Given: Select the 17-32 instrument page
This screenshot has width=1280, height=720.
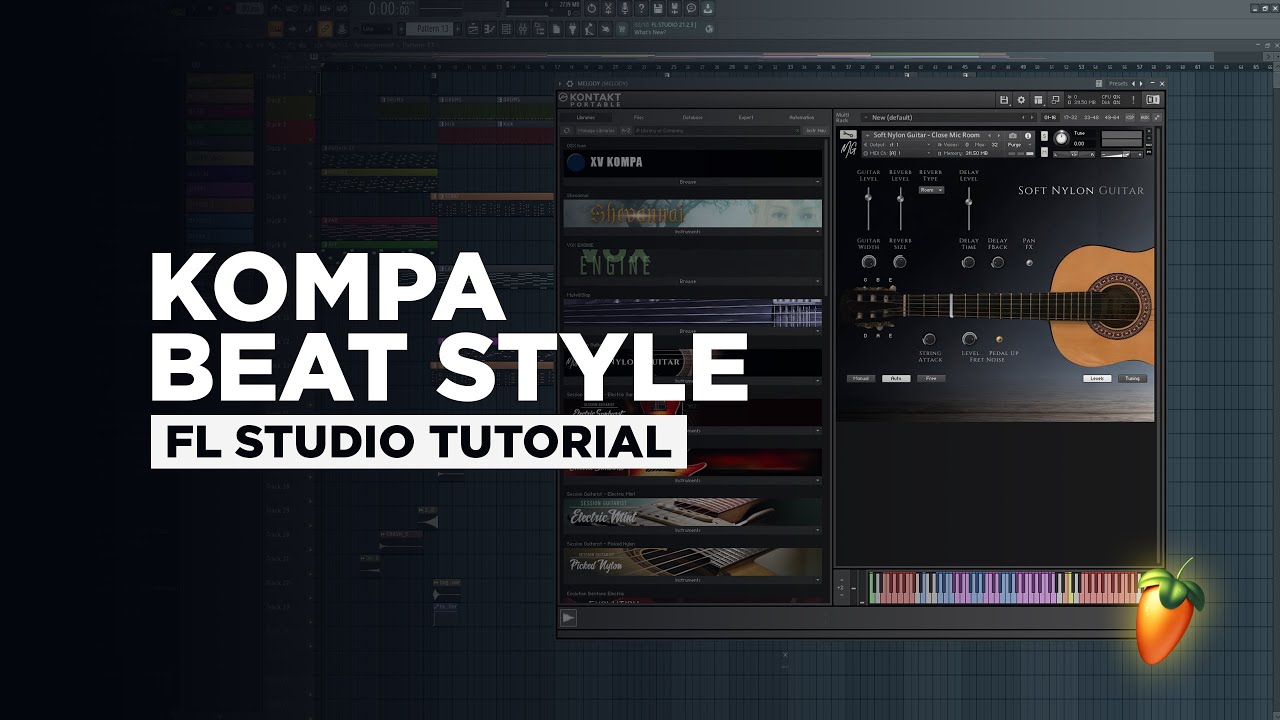Looking at the screenshot, I should [1070, 117].
